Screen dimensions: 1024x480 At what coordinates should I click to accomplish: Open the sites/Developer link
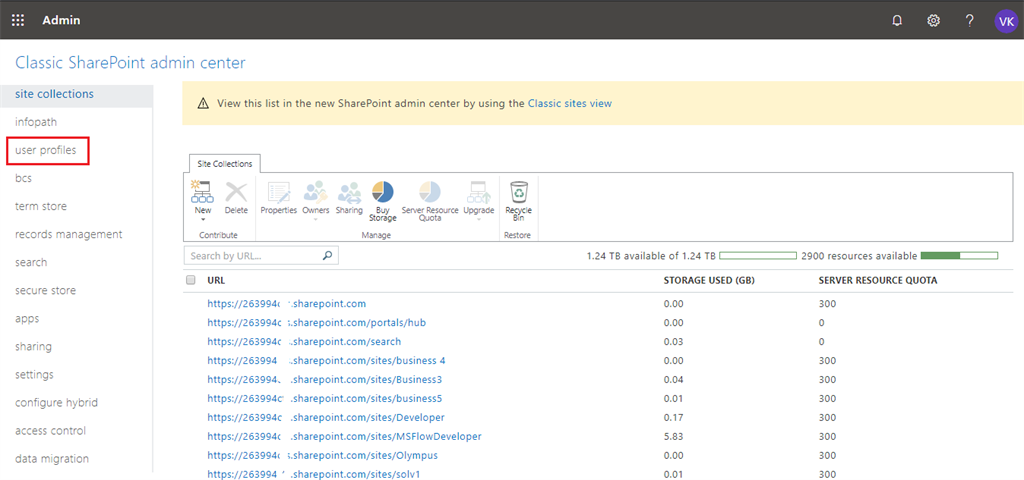pyautogui.click(x=326, y=417)
